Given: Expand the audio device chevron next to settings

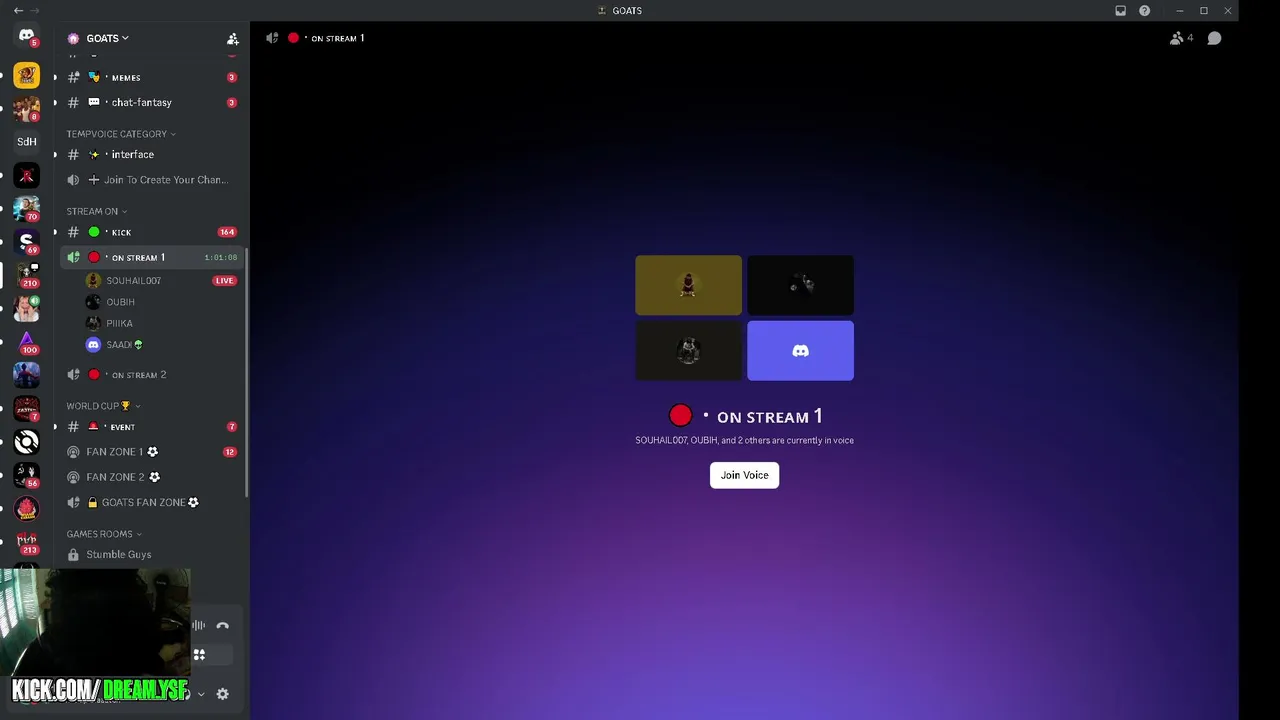Looking at the screenshot, I should [x=201, y=694].
